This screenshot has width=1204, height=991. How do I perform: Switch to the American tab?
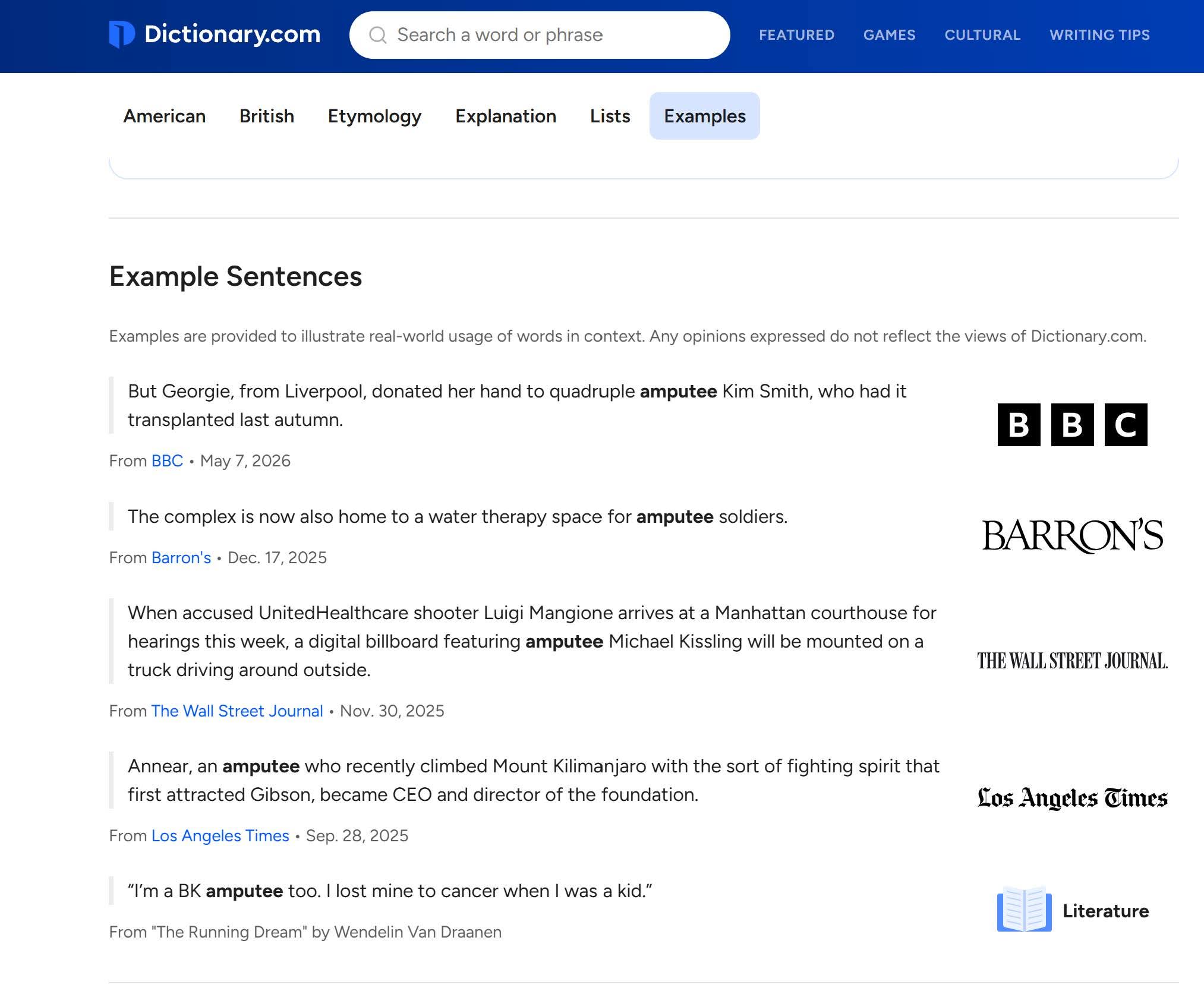(x=165, y=116)
